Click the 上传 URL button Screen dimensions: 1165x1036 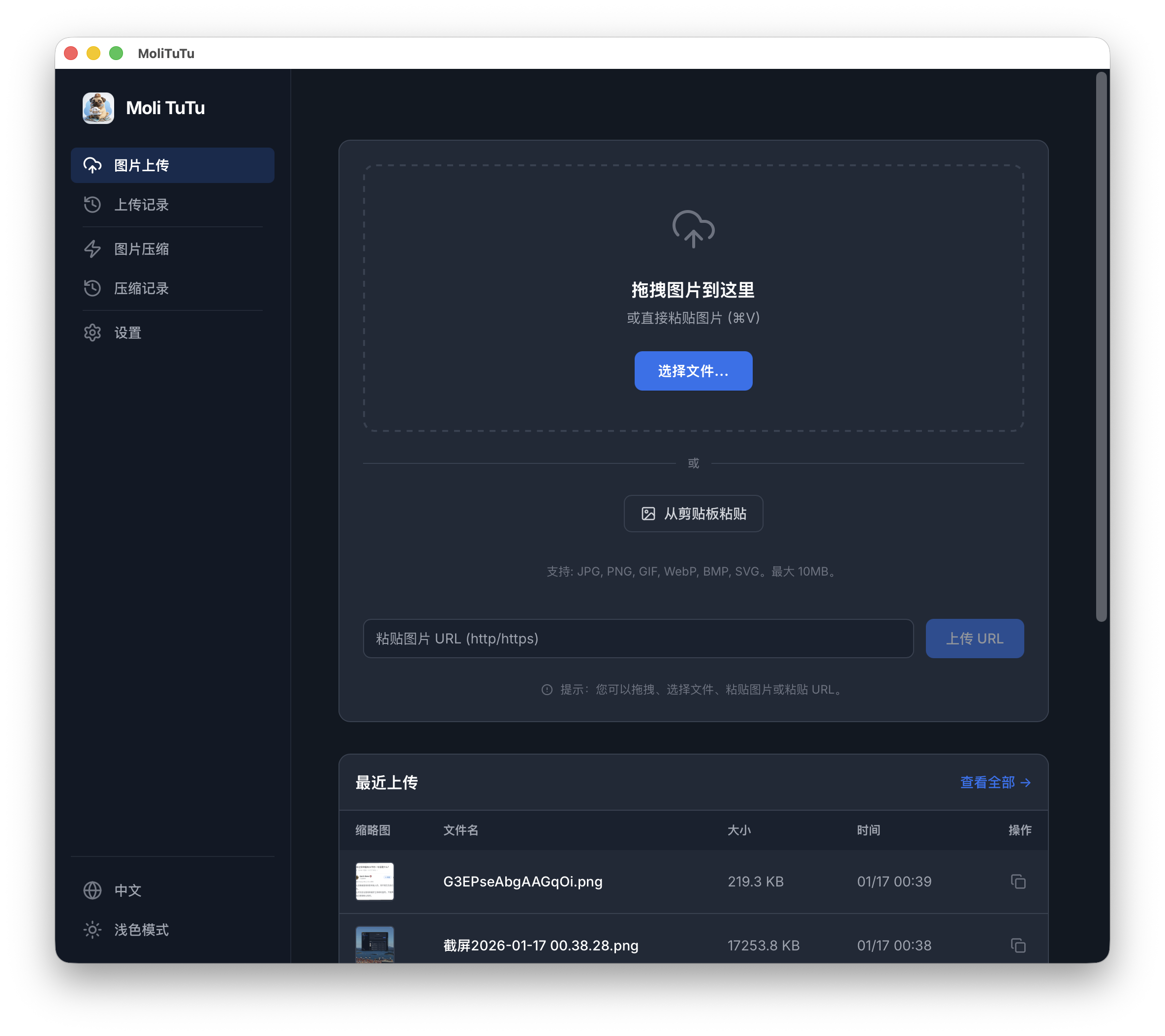pyautogui.click(x=975, y=638)
